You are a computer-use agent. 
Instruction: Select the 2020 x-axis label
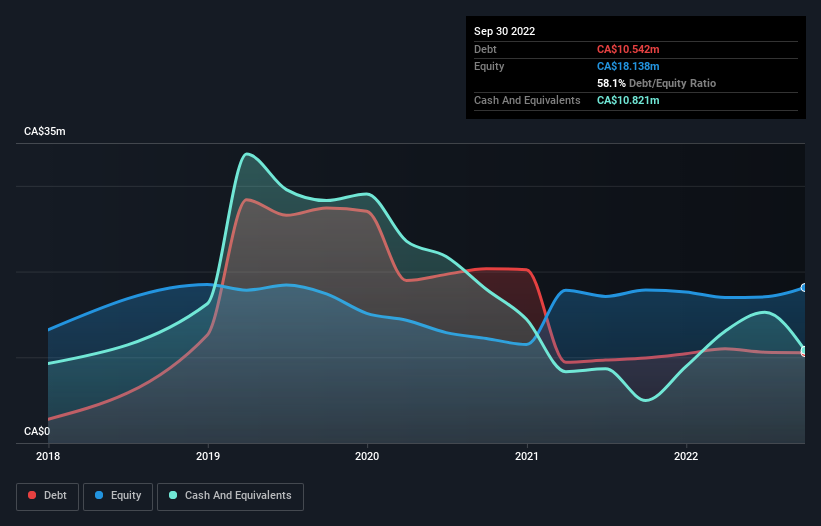pos(367,456)
